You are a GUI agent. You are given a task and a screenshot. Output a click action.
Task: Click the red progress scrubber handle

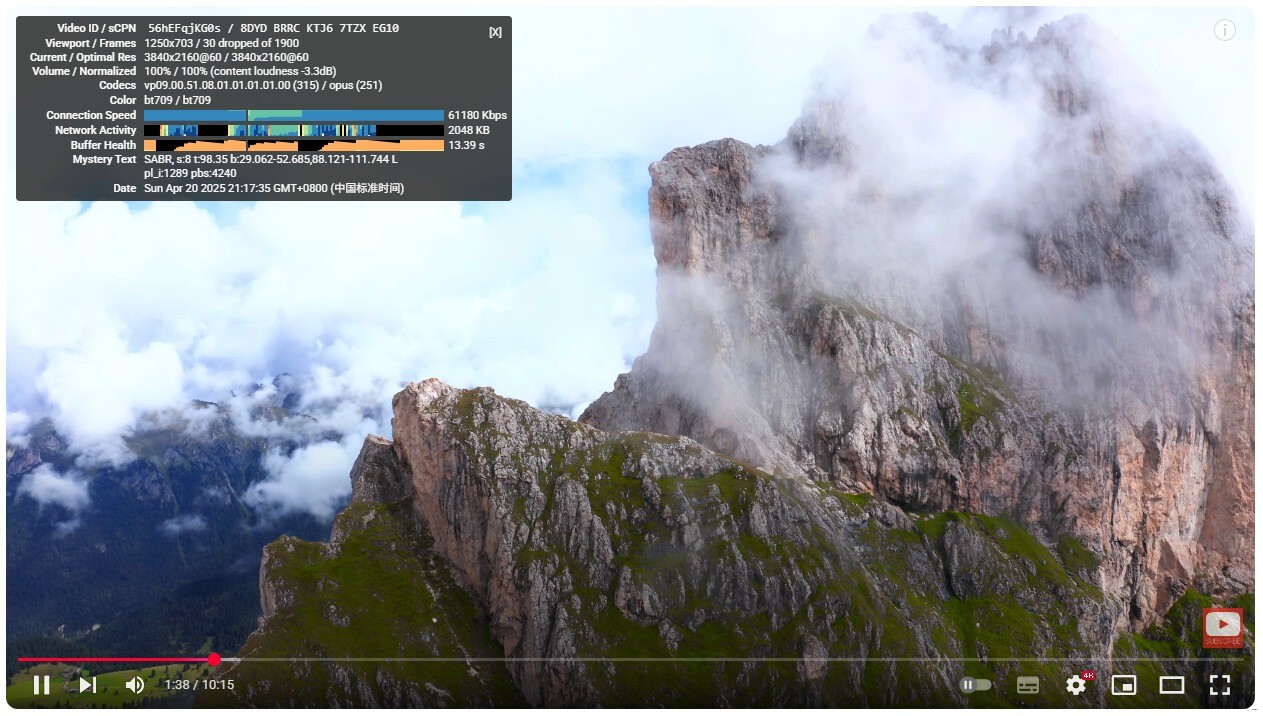tap(214, 659)
